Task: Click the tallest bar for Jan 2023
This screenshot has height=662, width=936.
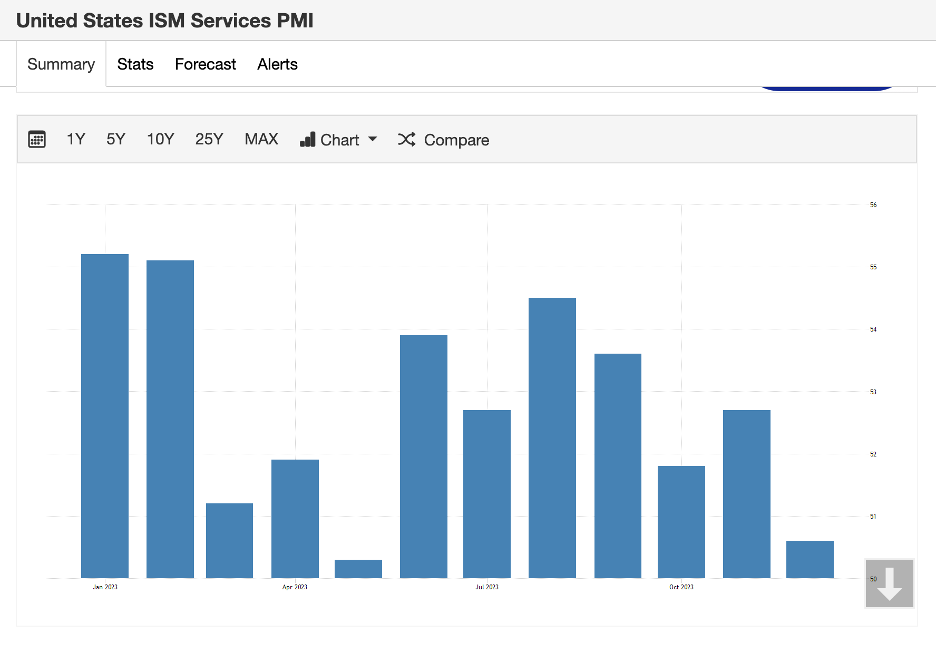Action: [x=105, y=415]
